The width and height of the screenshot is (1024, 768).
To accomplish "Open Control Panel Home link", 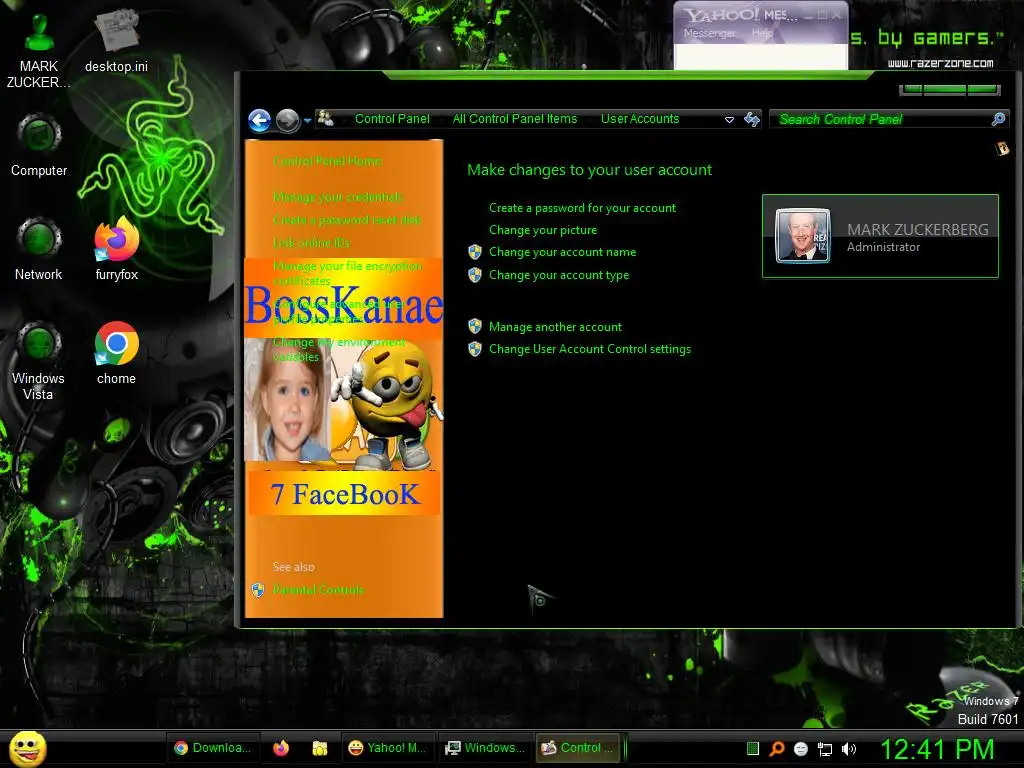I will pos(327,161).
